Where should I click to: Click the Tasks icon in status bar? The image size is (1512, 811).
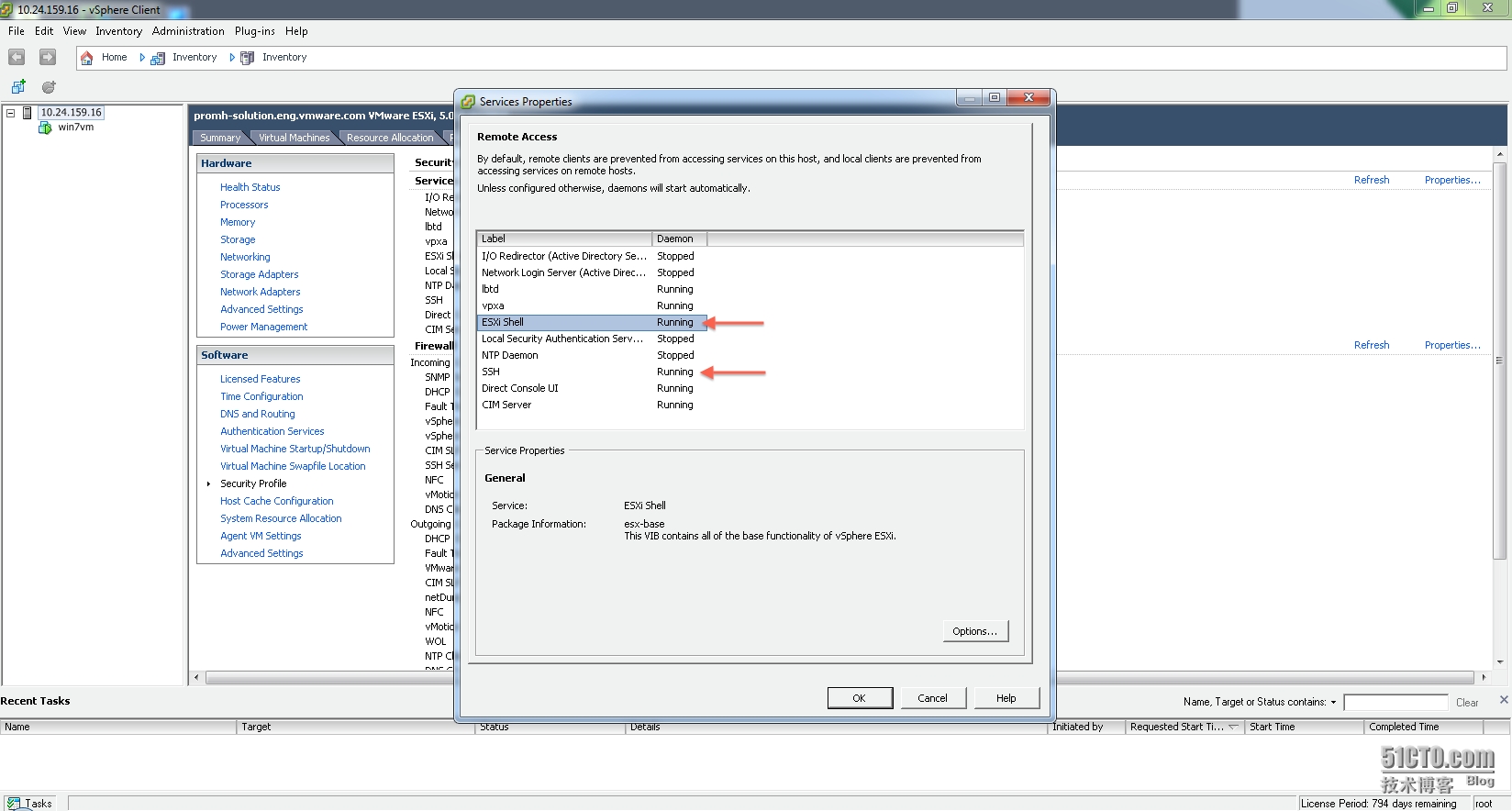click(x=14, y=804)
